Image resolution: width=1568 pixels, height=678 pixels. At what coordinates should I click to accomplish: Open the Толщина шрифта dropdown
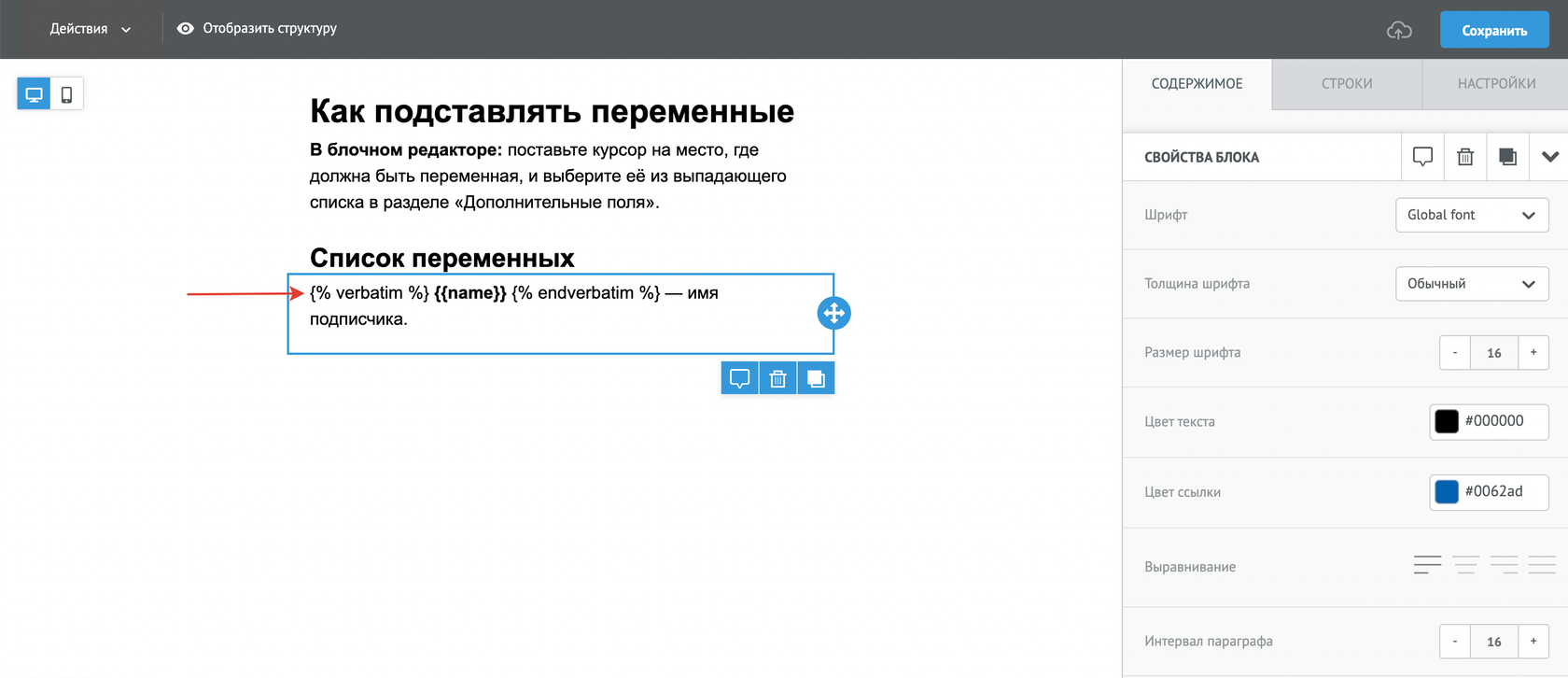pos(1472,284)
